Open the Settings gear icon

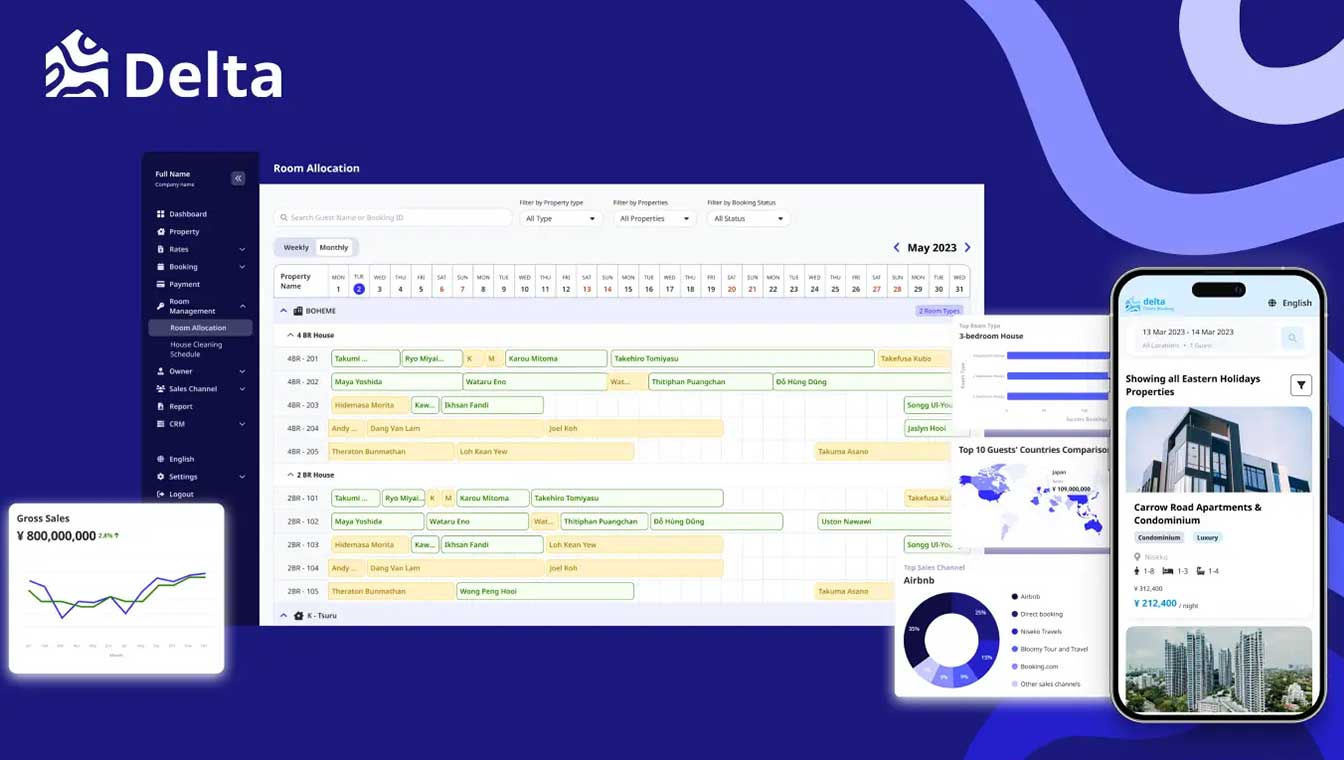[x=160, y=477]
